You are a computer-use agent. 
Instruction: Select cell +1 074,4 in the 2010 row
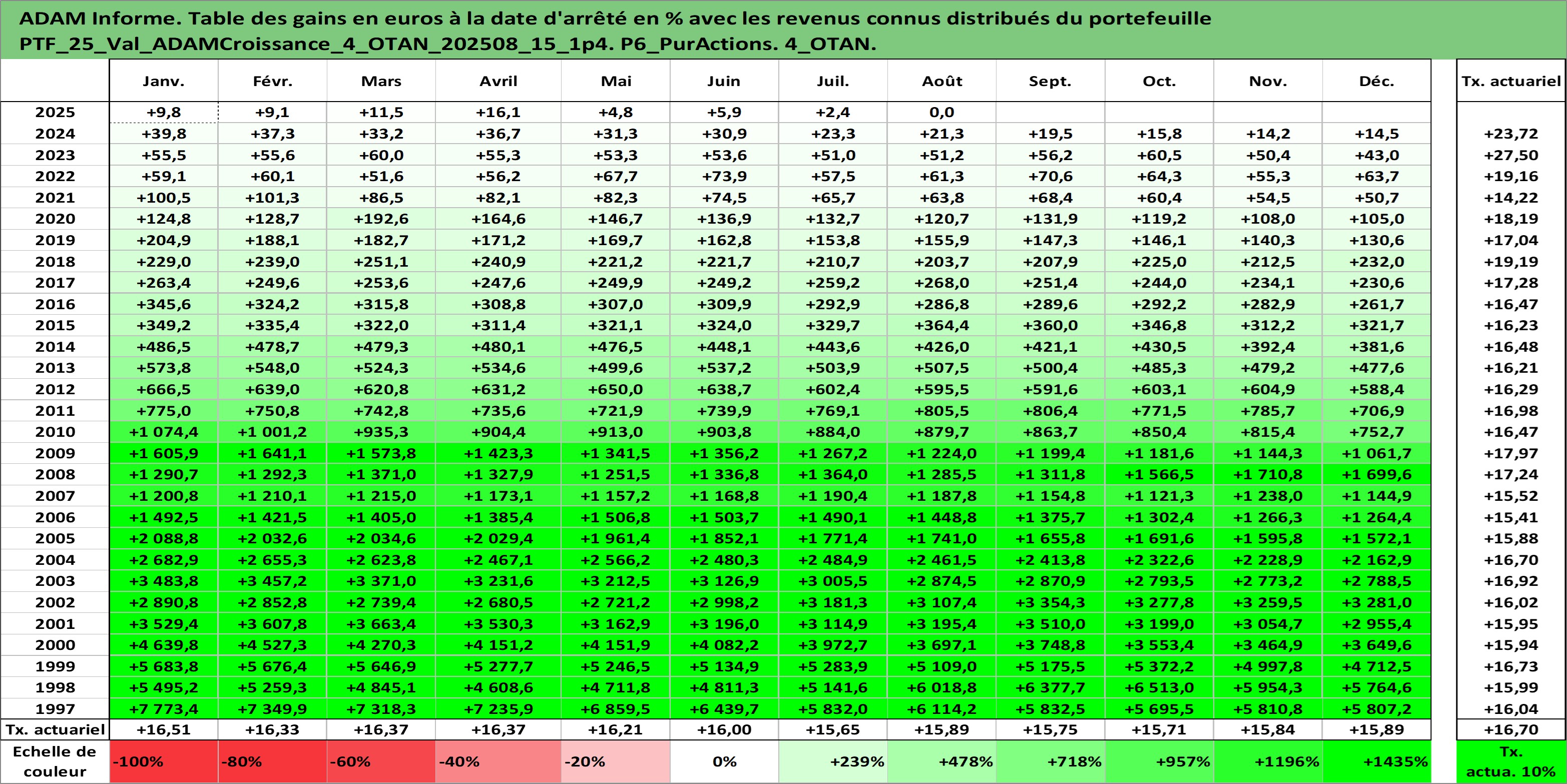pos(164,432)
